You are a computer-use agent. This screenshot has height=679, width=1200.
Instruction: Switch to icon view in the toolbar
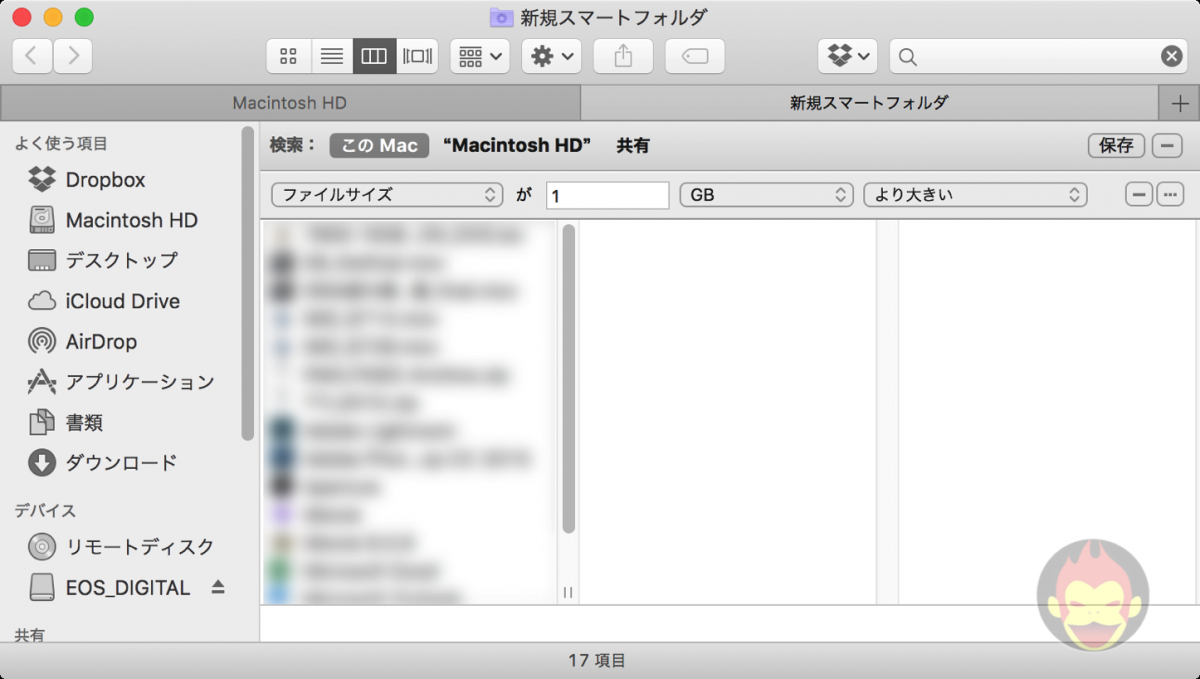point(288,56)
